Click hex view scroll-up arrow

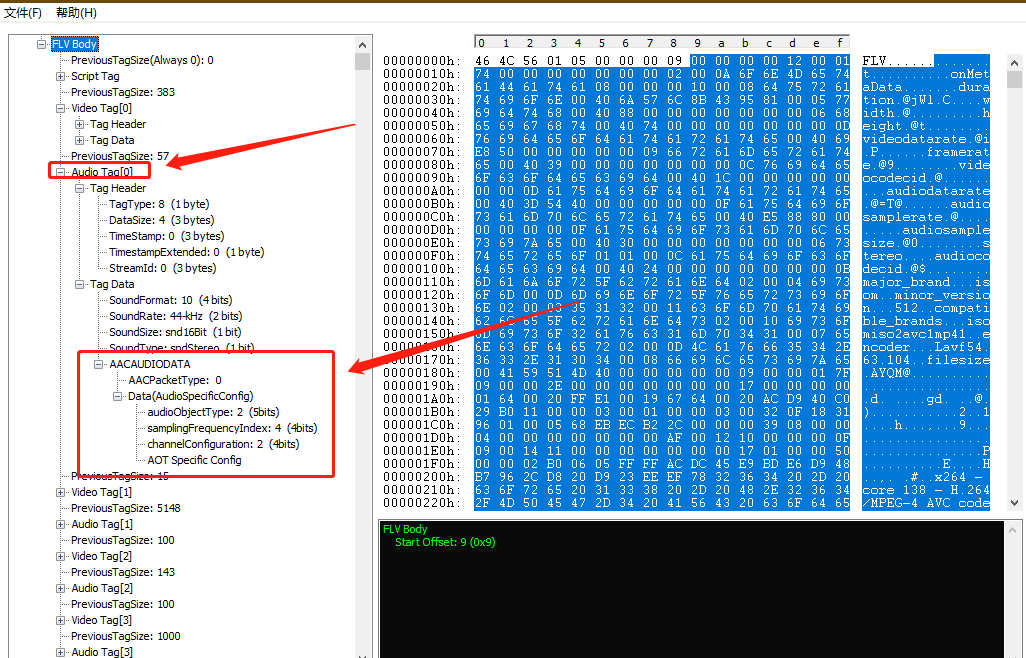pos(1014,63)
